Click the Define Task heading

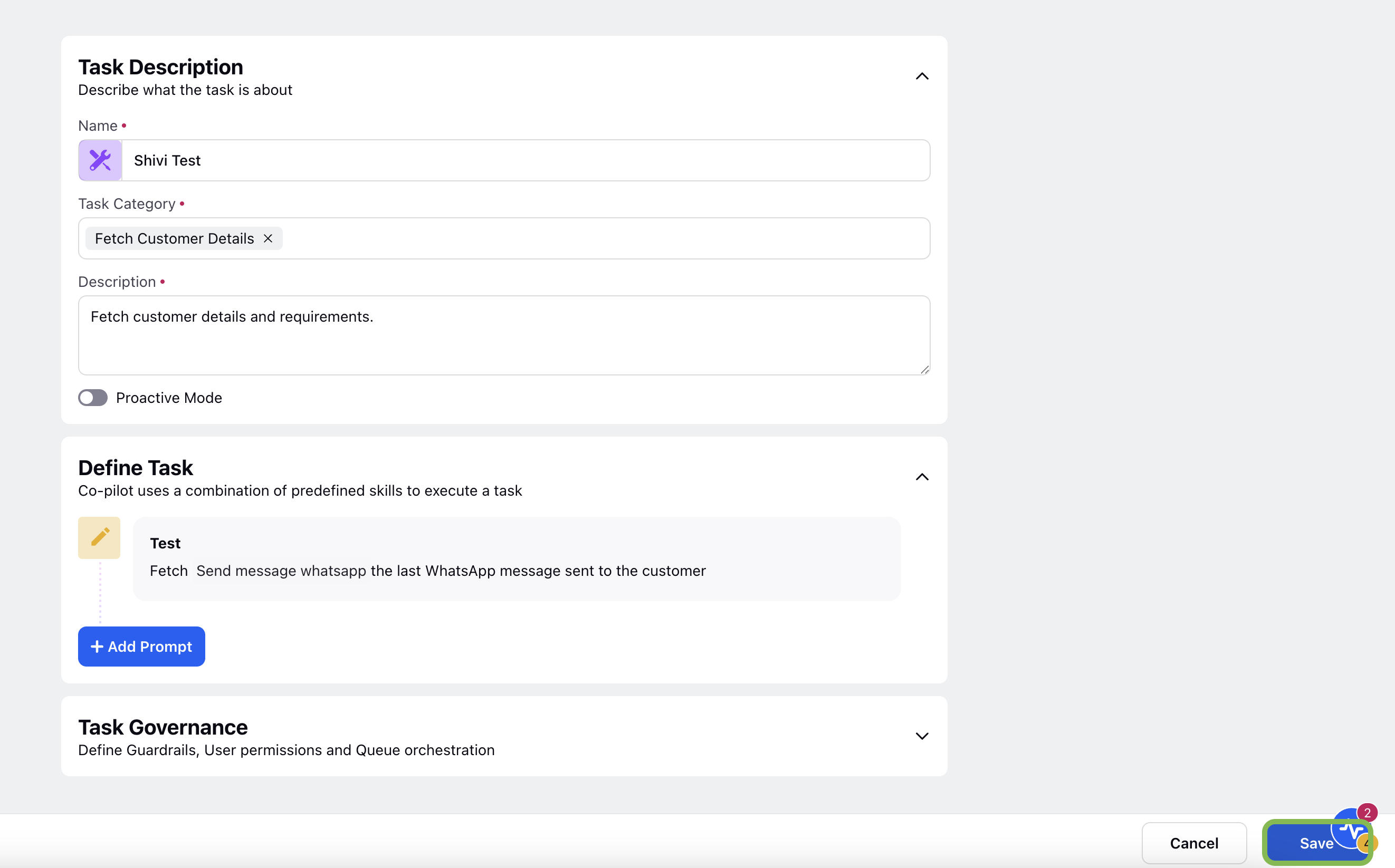click(136, 468)
